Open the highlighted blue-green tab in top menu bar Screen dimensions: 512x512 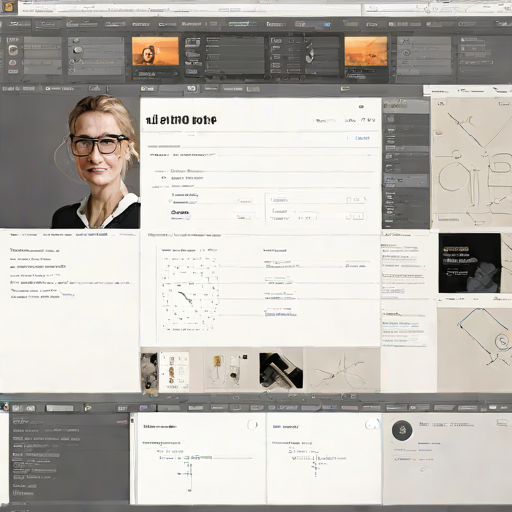[243, 24]
